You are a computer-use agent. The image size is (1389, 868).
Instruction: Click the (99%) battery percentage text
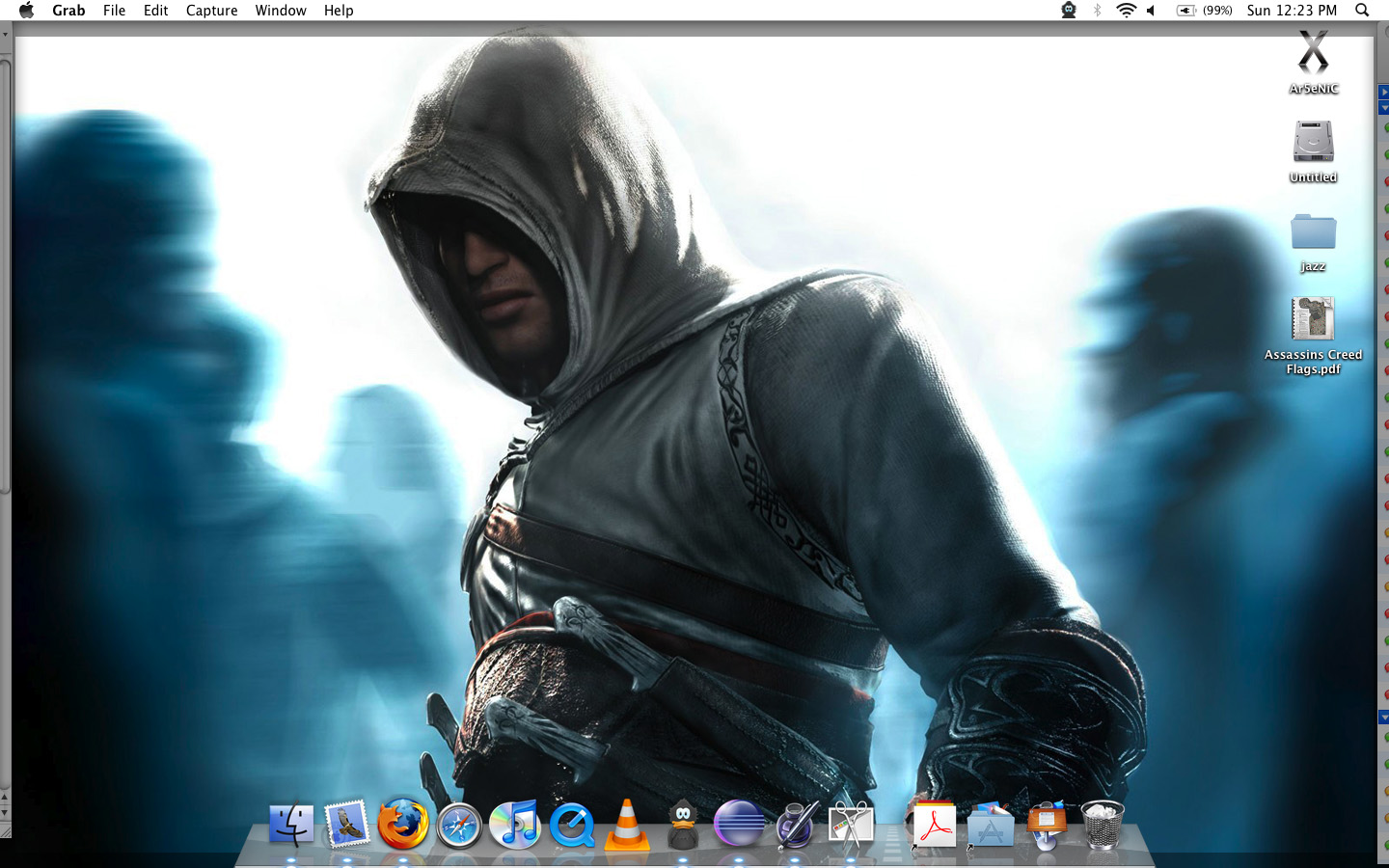tap(1217, 10)
